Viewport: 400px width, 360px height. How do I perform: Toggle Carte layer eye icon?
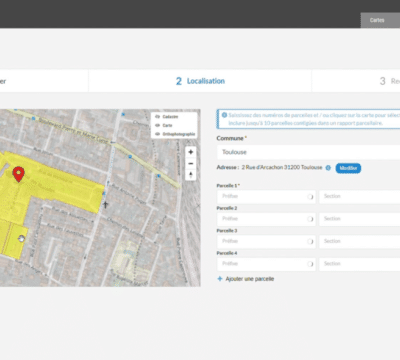(158, 125)
